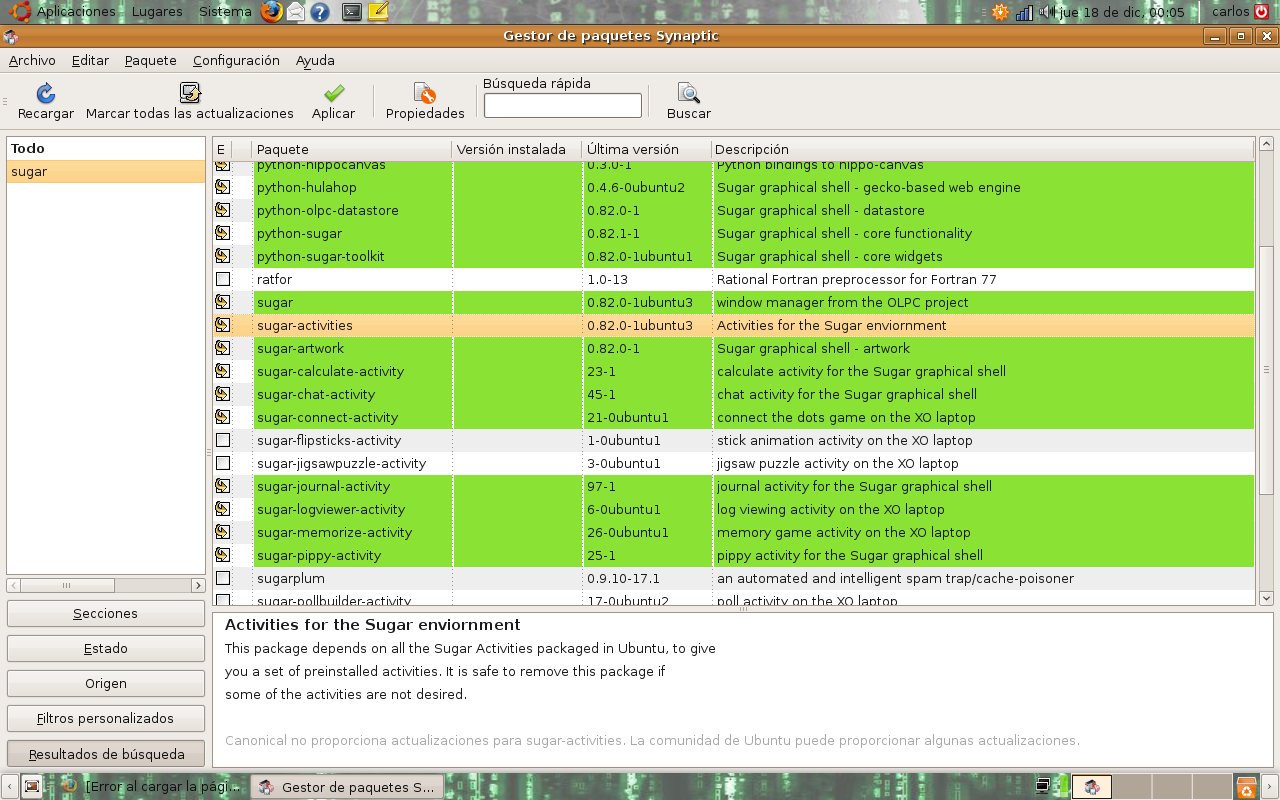Launch Firefox from the top panel

click(x=271, y=12)
